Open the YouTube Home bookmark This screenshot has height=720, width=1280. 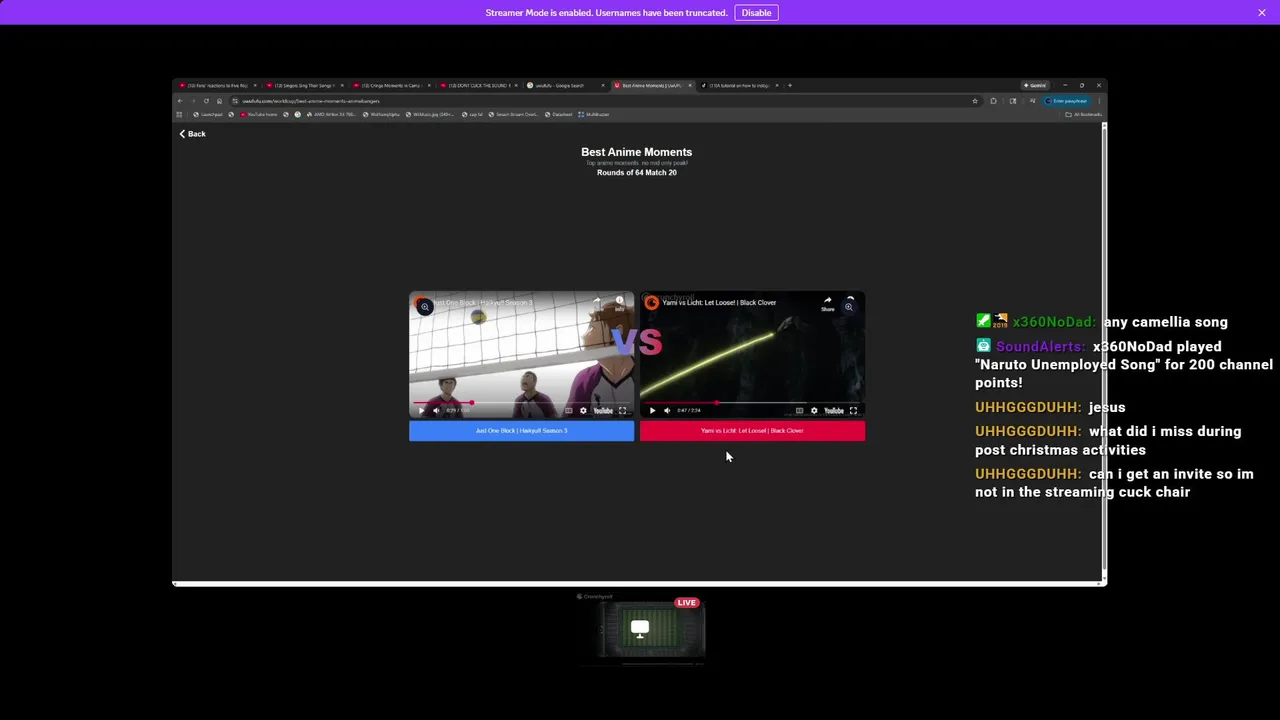[x=259, y=114]
